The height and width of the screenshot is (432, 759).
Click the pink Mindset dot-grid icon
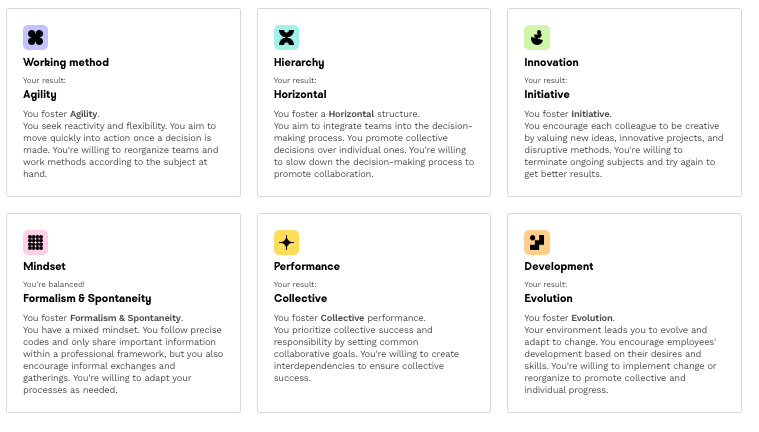[x=36, y=242]
